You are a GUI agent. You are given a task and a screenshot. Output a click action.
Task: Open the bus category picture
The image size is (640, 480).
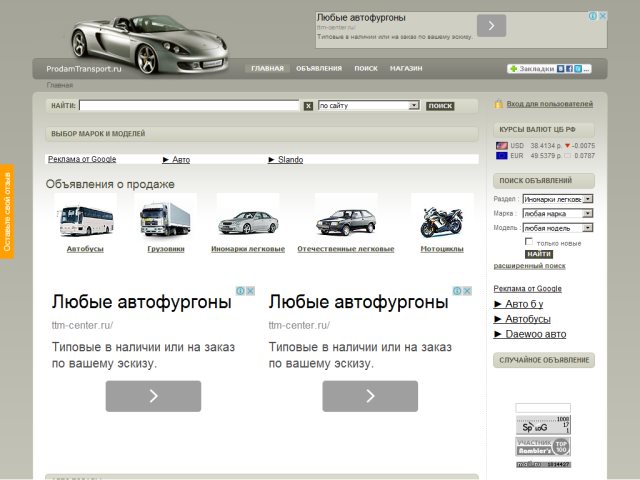[x=86, y=220]
